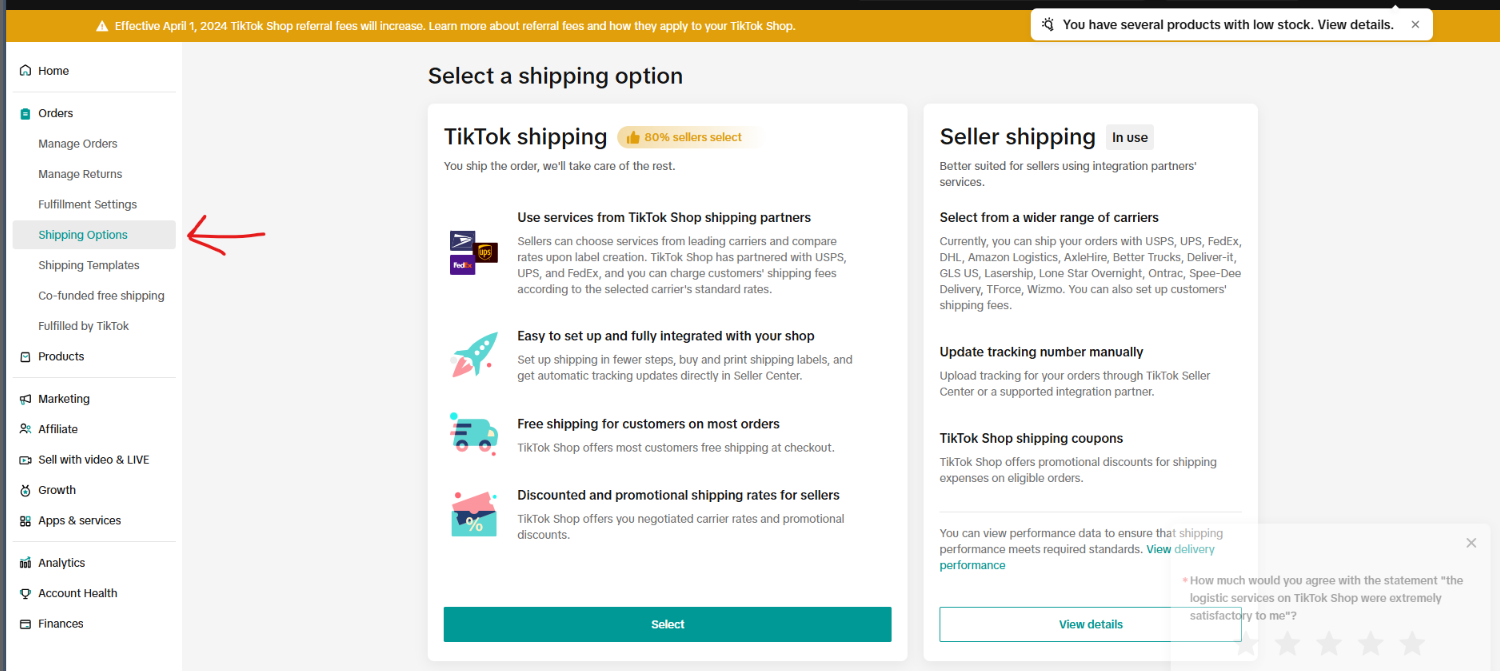The height and width of the screenshot is (671, 1500).
Task: Click the Sell with video & LIVE icon
Action: [23, 459]
